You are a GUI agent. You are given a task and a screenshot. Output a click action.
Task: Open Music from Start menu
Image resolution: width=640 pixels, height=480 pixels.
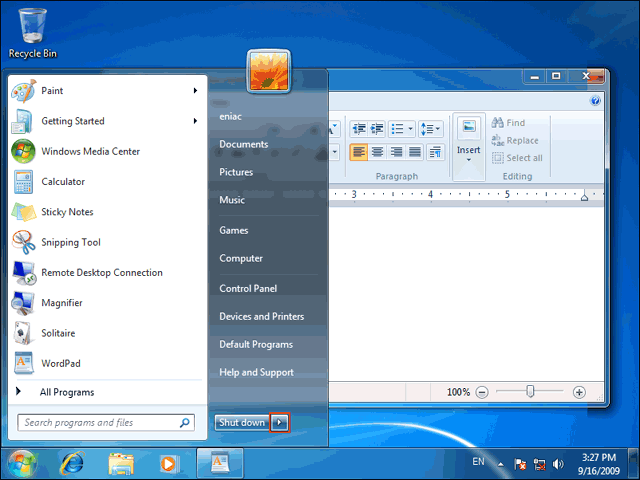pos(232,200)
